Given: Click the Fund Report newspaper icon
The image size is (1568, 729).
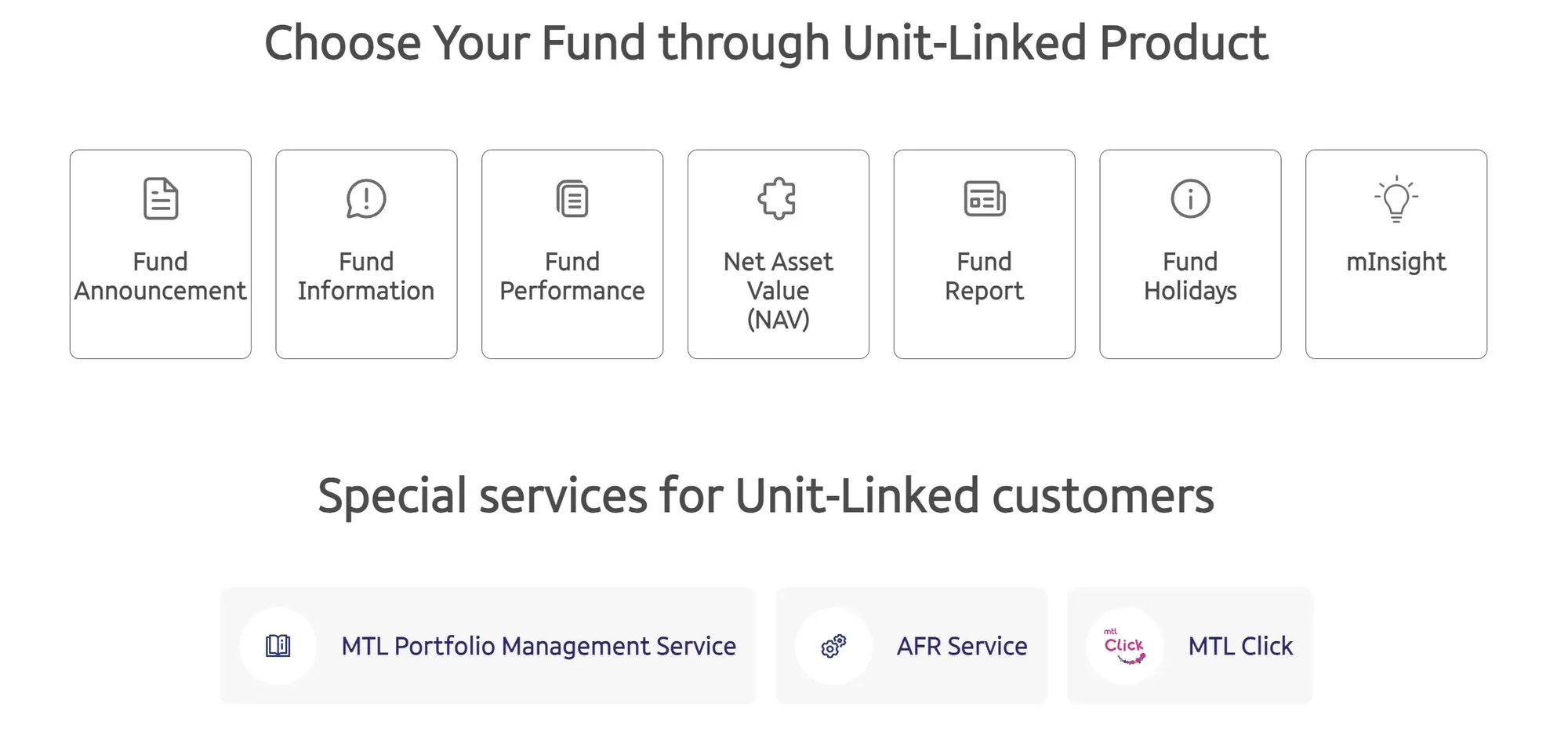Looking at the screenshot, I should (x=985, y=198).
